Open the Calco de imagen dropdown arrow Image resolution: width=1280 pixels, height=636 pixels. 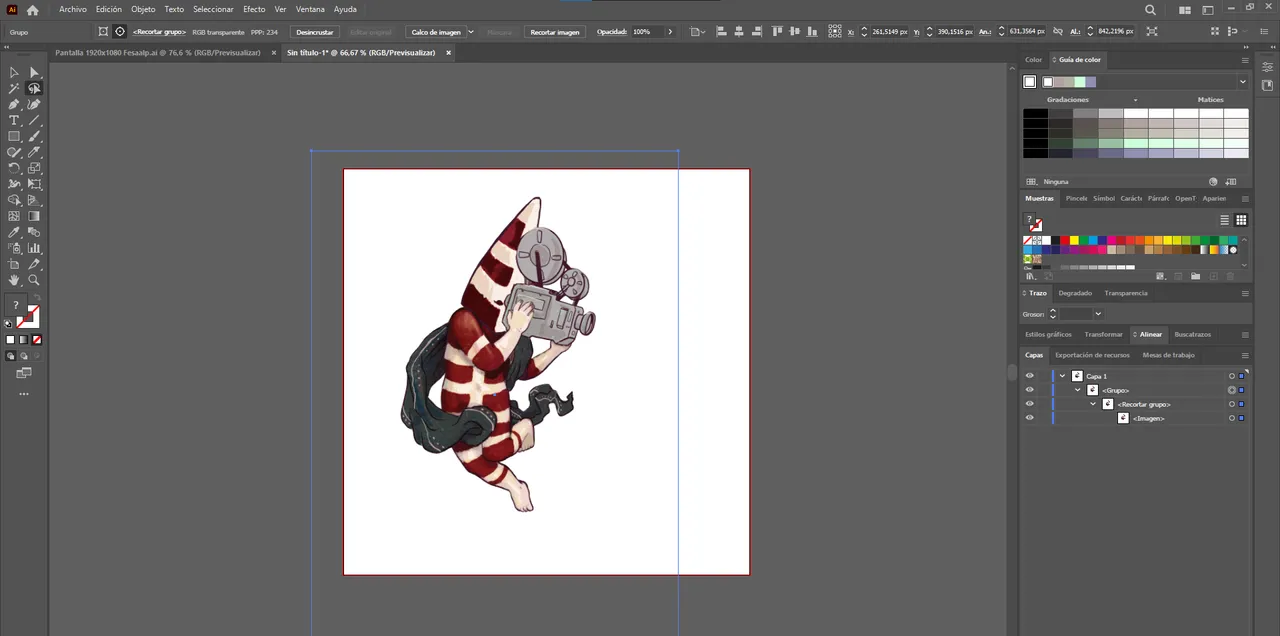point(471,32)
